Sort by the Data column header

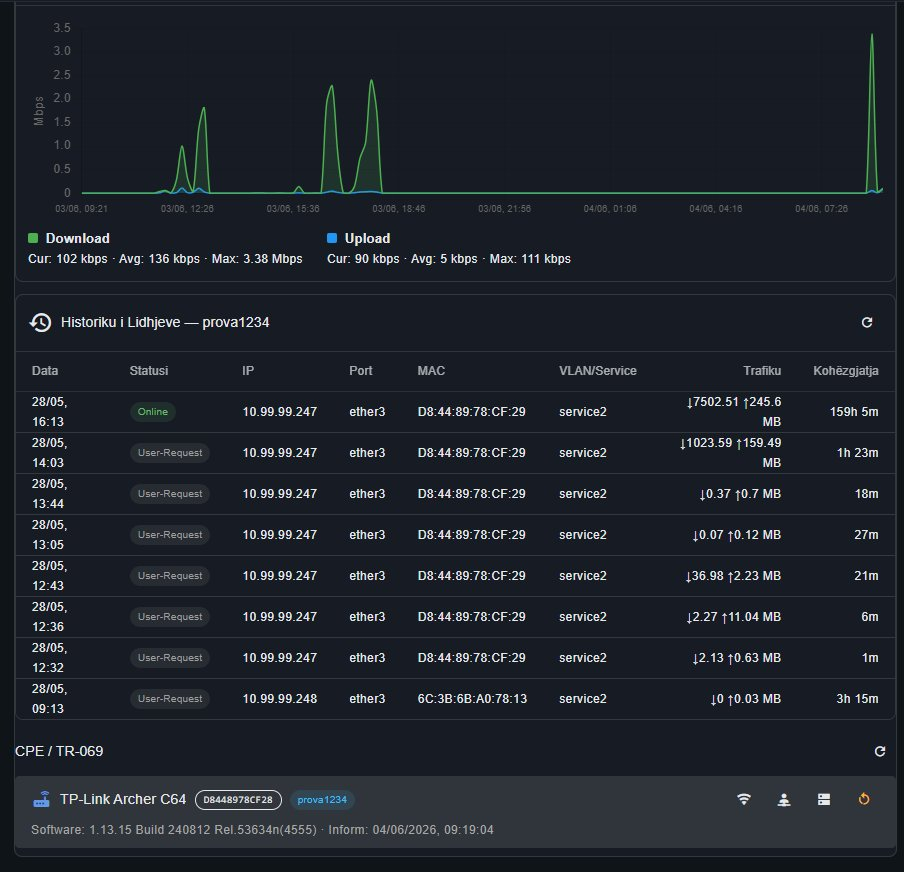(x=45, y=371)
